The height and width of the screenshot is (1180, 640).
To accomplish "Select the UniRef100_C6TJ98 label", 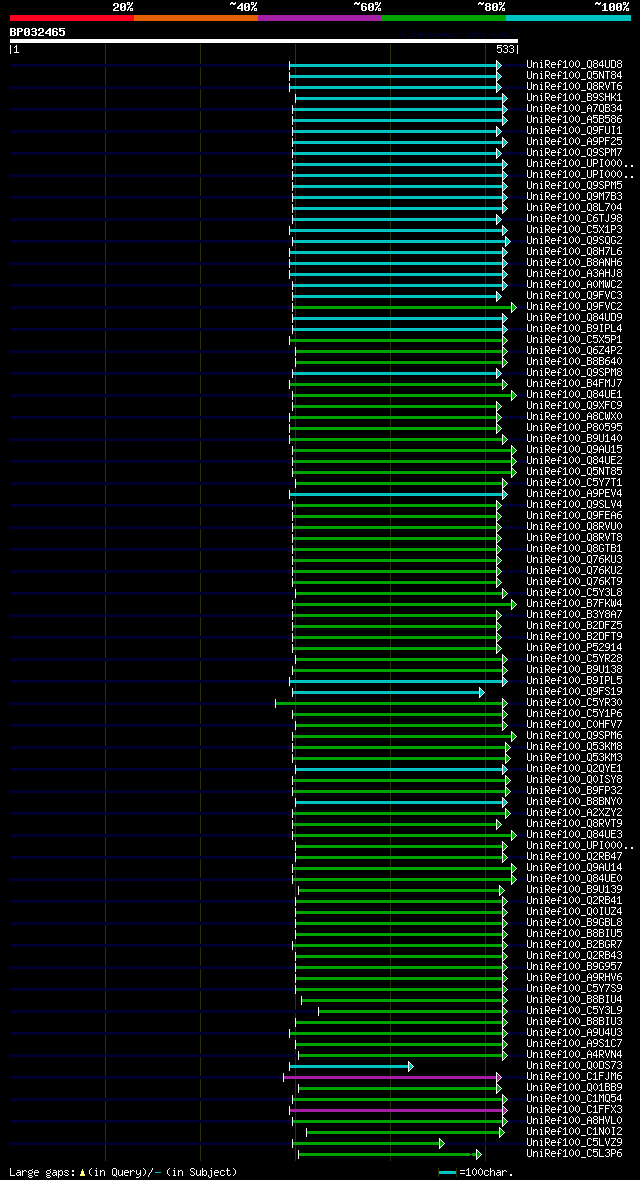I will pyautogui.click(x=574, y=218).
